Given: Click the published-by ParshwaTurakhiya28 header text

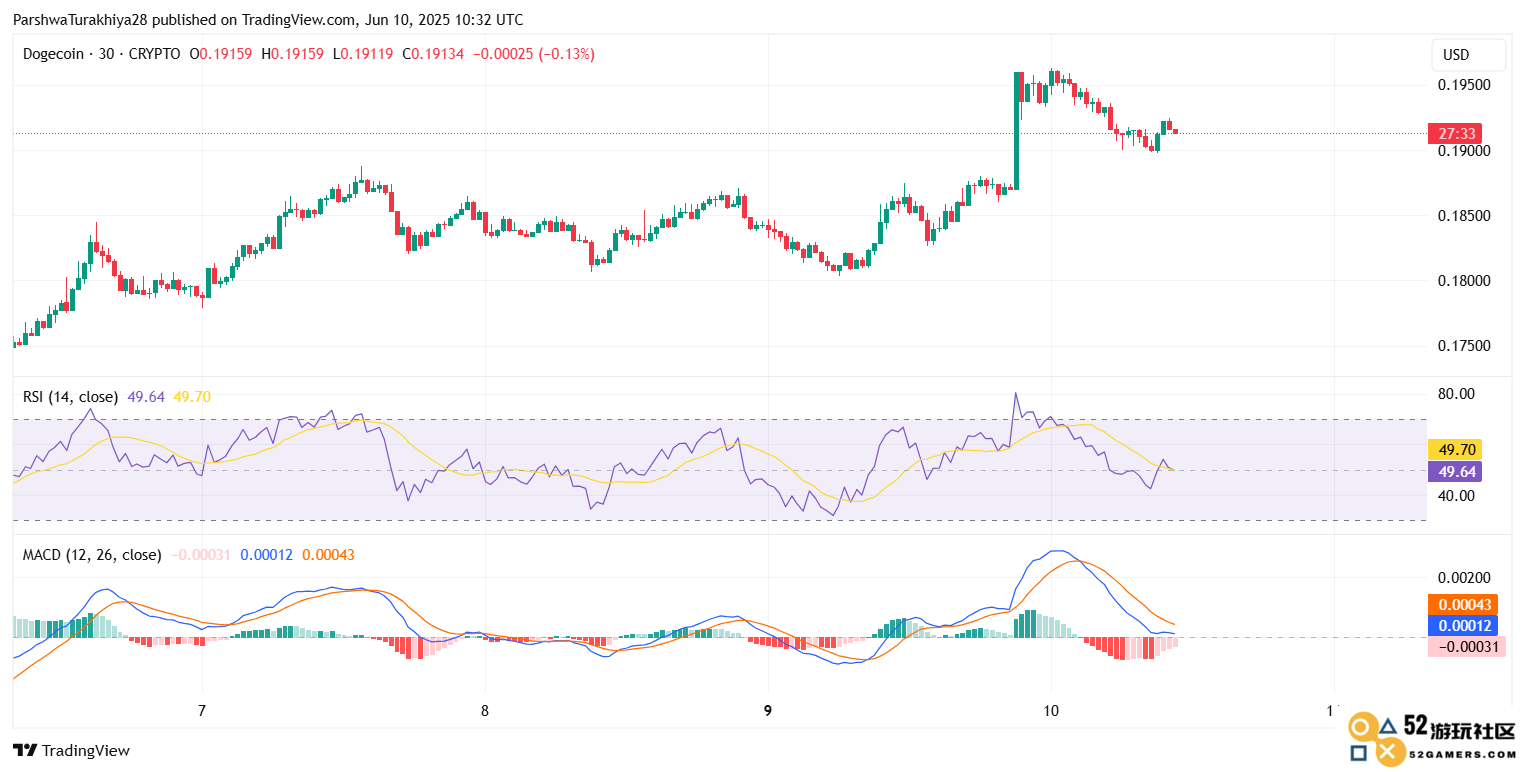Looking at the screenshot, I should pyautogui.click(x=267, y=19).
